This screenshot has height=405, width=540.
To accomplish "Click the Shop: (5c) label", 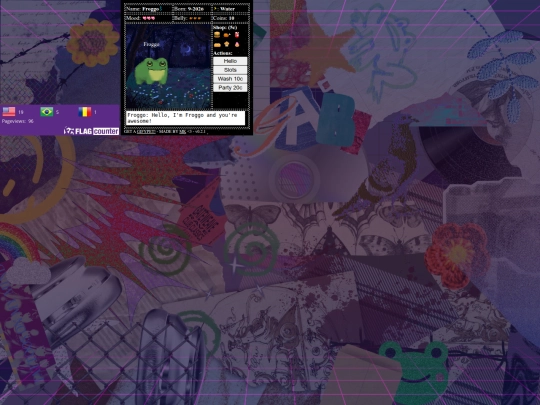I will coord(225,27).
